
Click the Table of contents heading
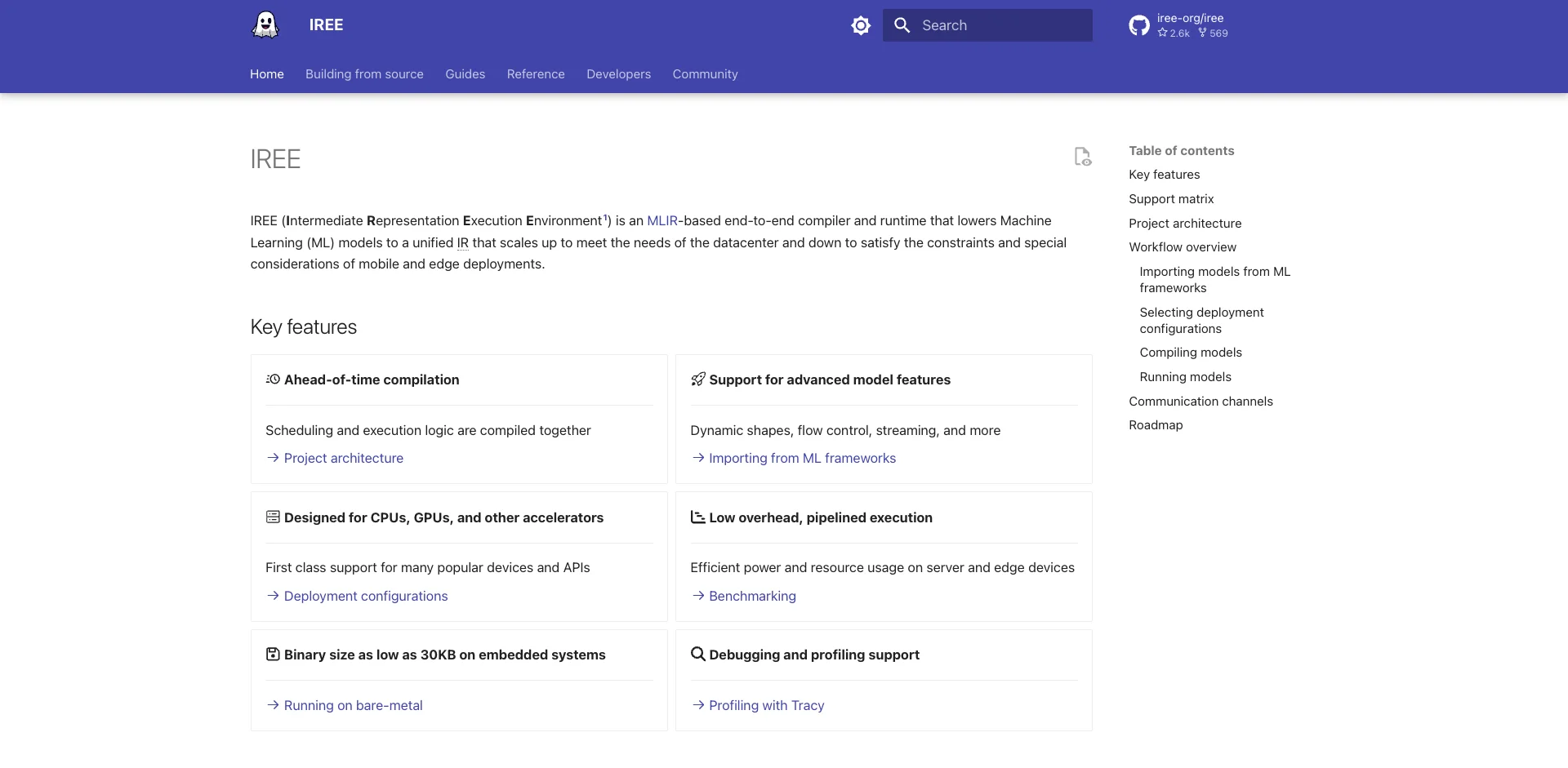pos(1181,151)
